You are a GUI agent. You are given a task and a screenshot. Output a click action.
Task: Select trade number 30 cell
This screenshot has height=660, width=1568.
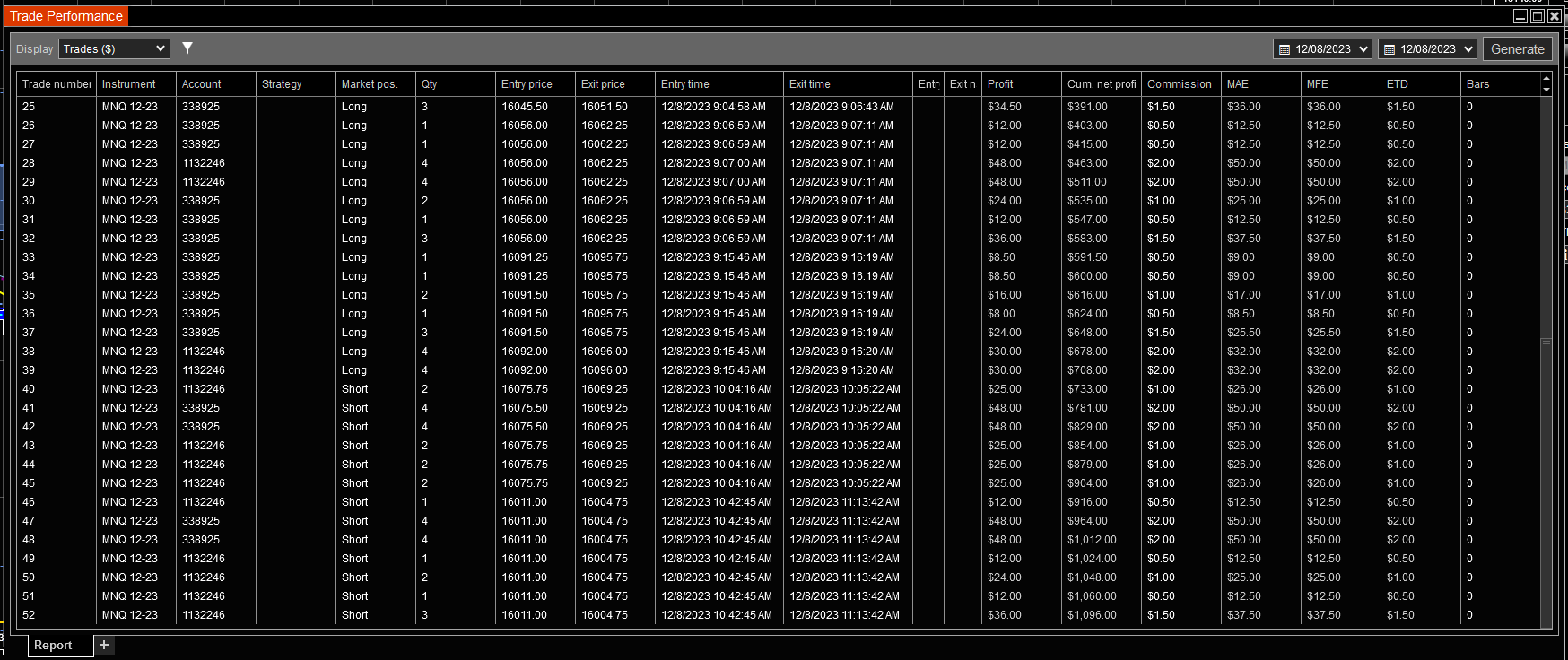57,201
